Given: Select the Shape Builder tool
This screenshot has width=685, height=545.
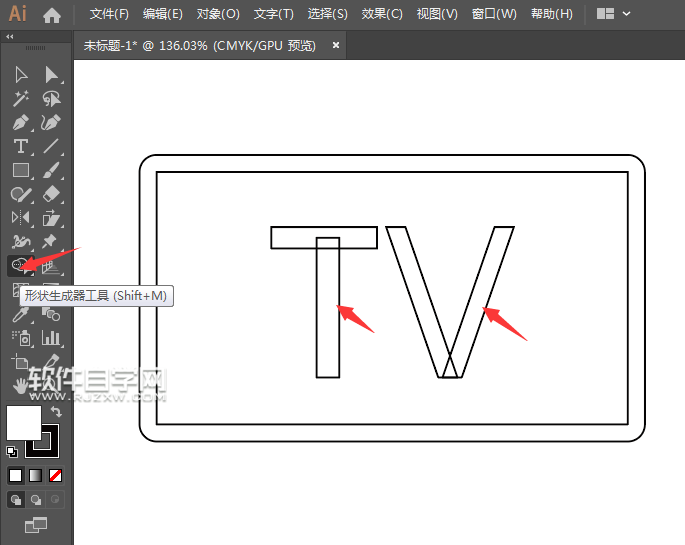Looking at the screenshot, I should coord(20,265).
